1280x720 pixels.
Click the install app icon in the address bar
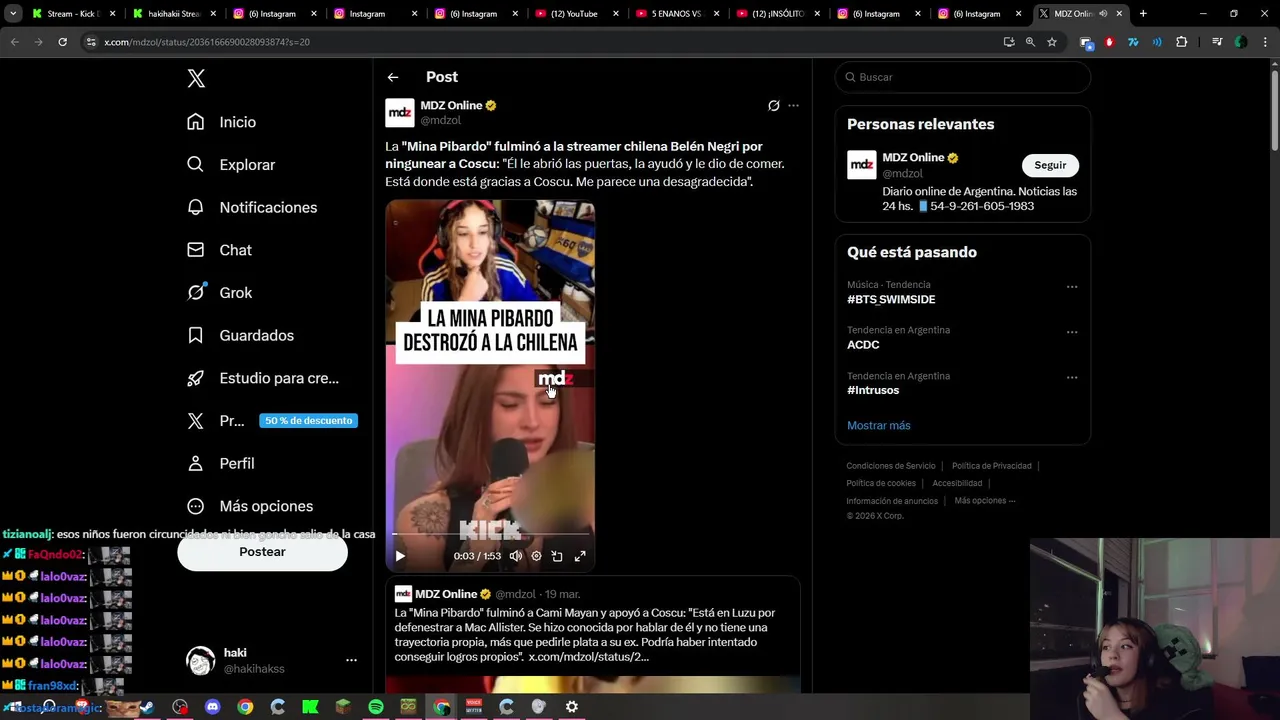tap(1009, 42)
